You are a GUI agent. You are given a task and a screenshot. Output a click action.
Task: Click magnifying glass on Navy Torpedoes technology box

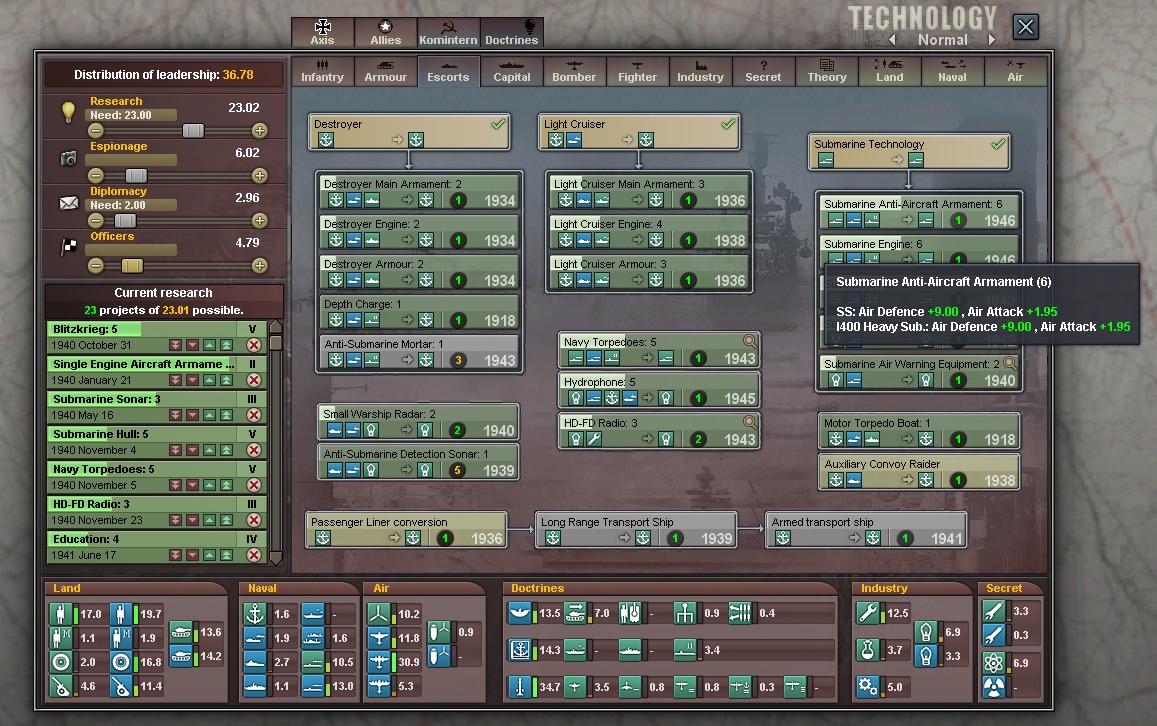tap(750, 342)
